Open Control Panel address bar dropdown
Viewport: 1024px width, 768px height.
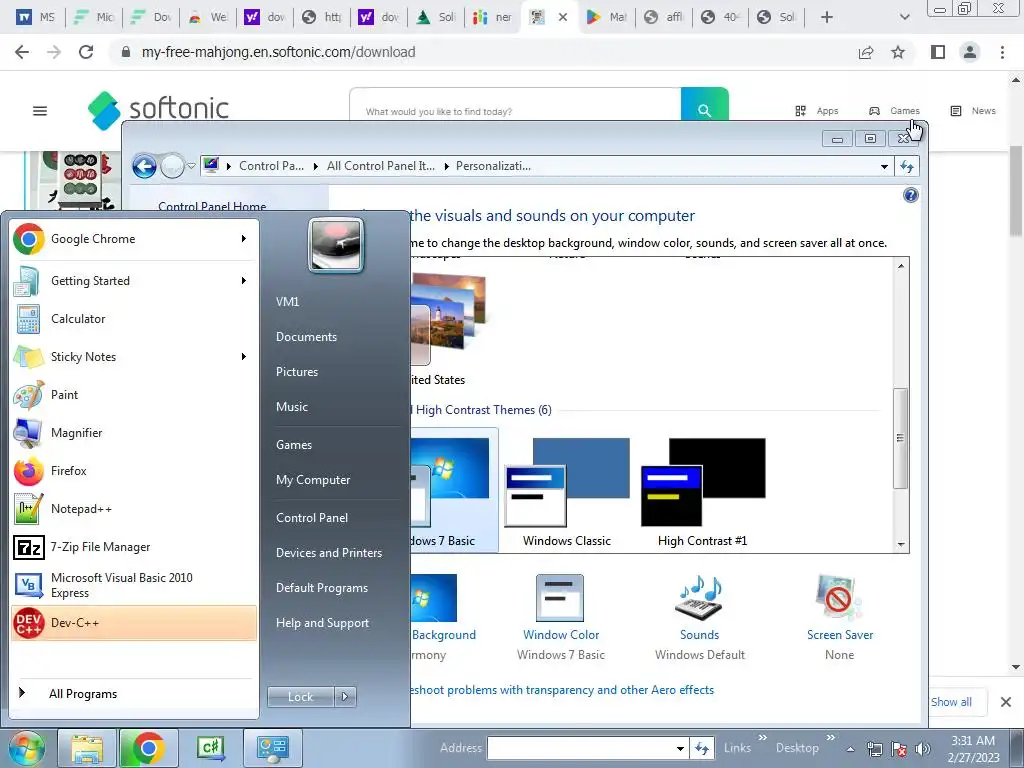point(884,167)
